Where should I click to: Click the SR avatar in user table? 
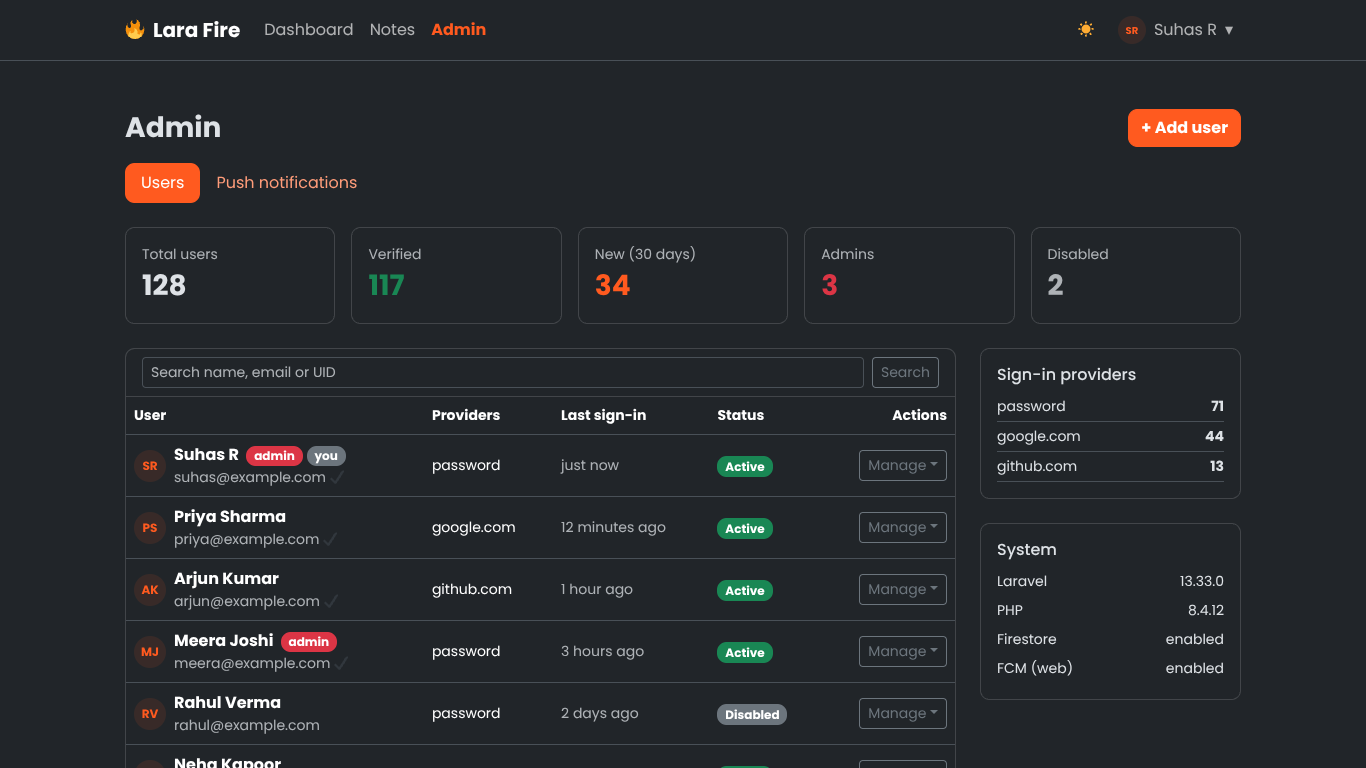pos(150,466)
